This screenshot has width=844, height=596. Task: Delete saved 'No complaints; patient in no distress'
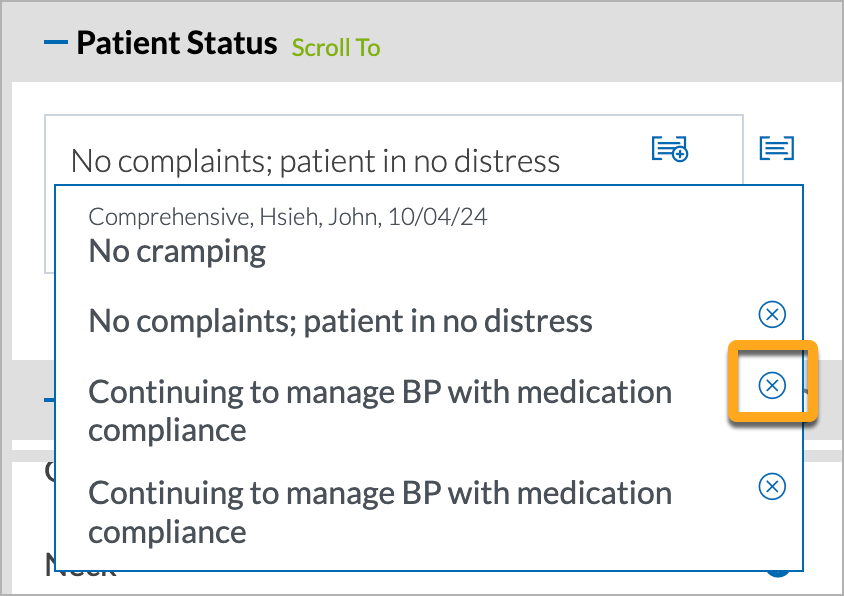[772, 314]
